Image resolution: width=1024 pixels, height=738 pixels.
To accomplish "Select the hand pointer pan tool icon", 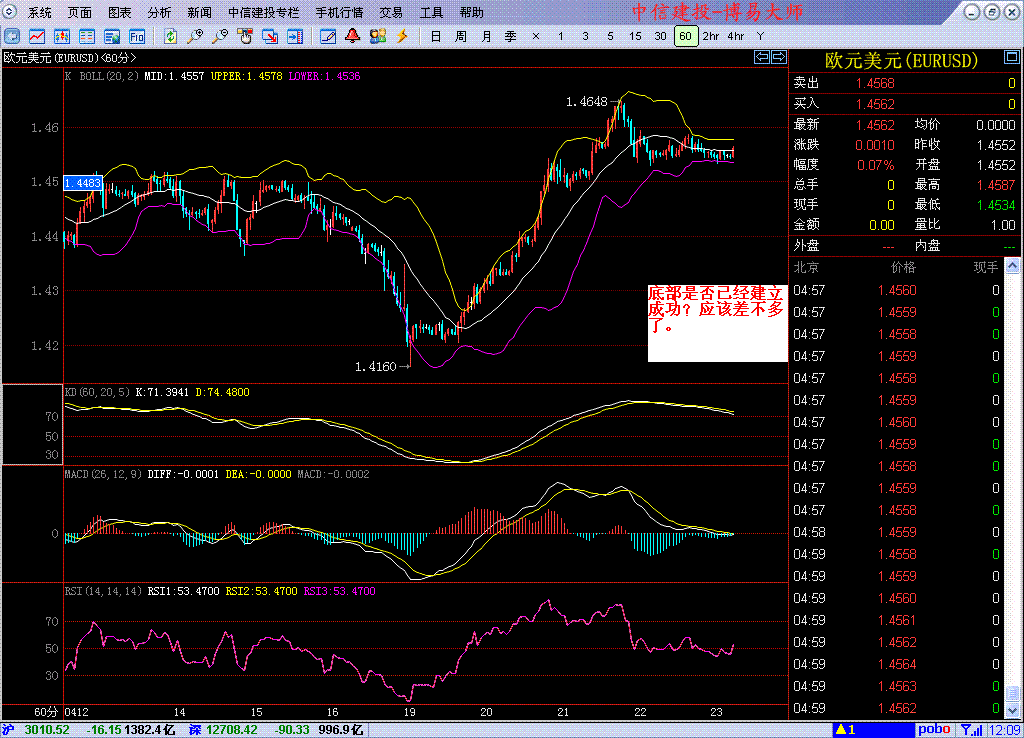I will pos(246,37).
